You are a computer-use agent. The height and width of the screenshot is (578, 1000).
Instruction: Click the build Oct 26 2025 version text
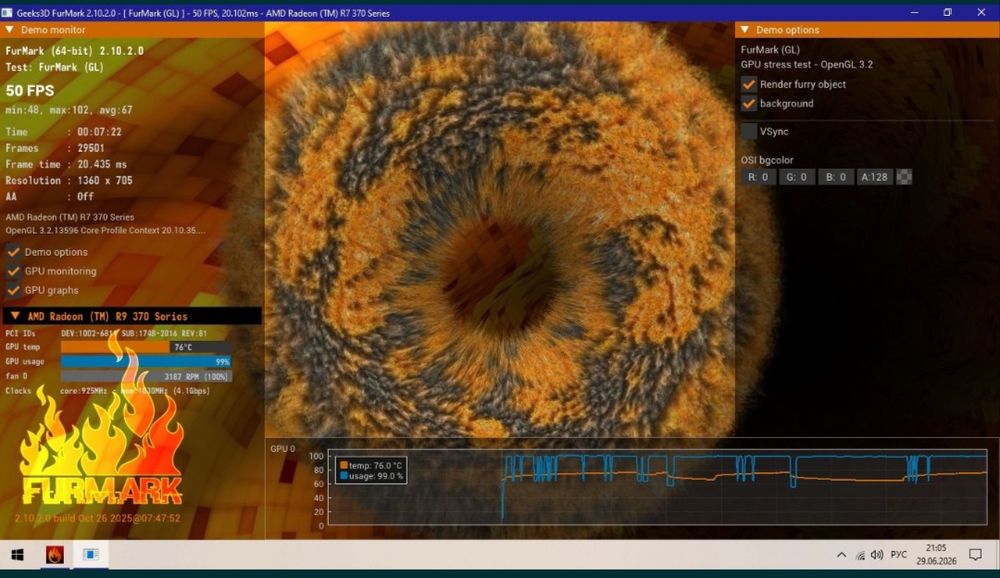[x=98, y=518]
